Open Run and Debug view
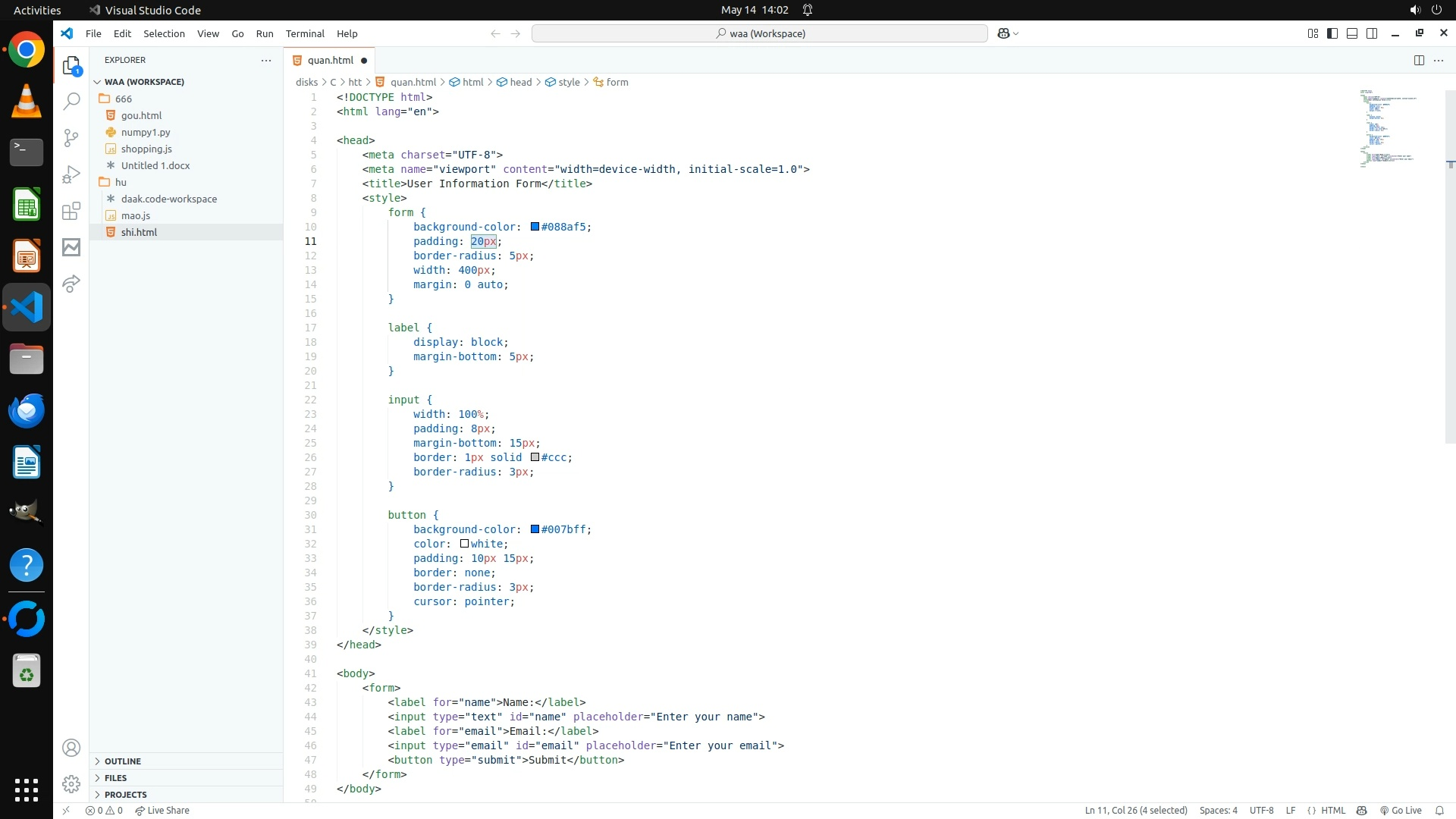 71,174
